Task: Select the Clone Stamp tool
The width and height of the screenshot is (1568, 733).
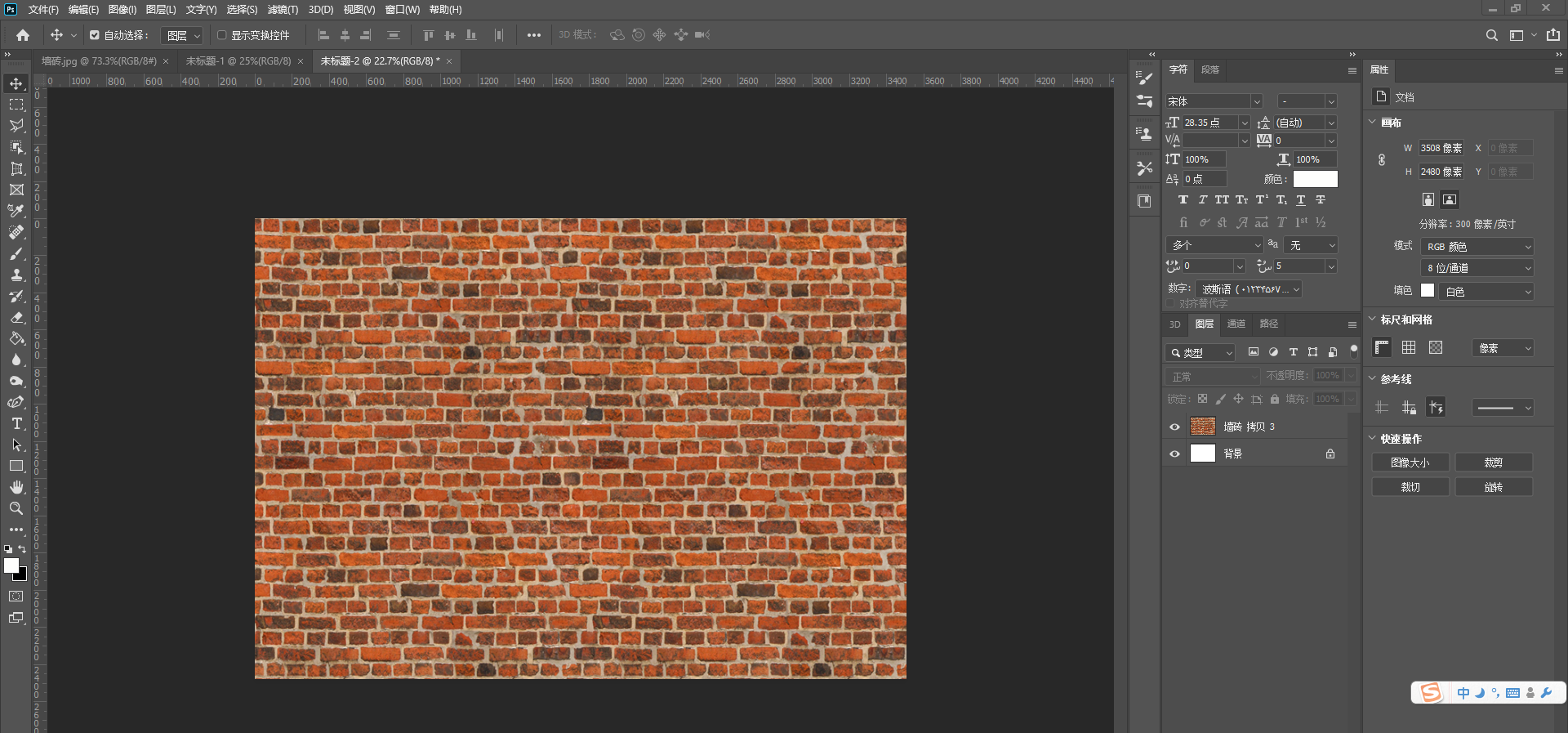Action: (x=16, y=275)
